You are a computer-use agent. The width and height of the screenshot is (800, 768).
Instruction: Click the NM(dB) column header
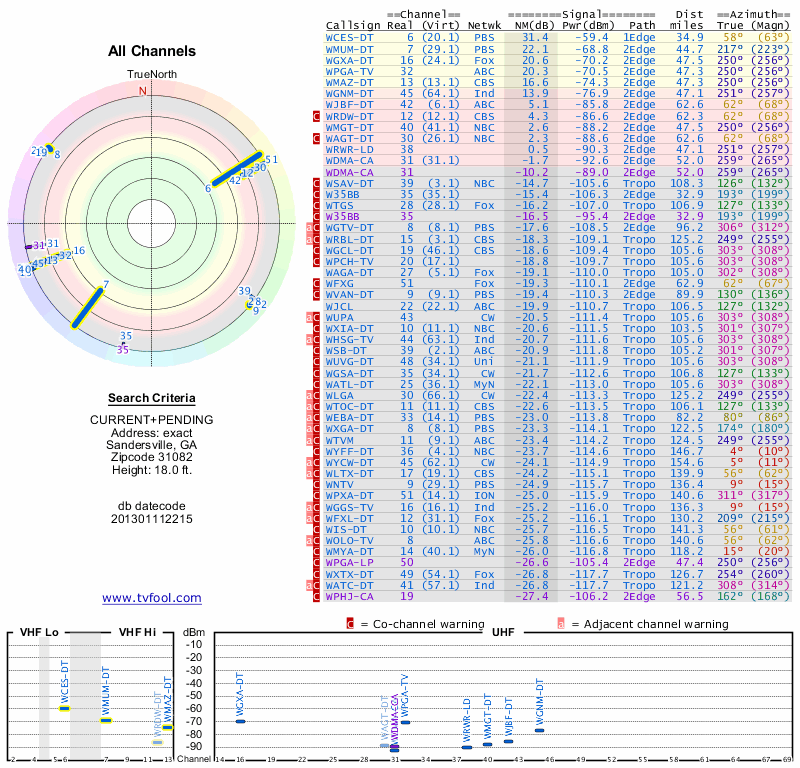coord(528,25)
